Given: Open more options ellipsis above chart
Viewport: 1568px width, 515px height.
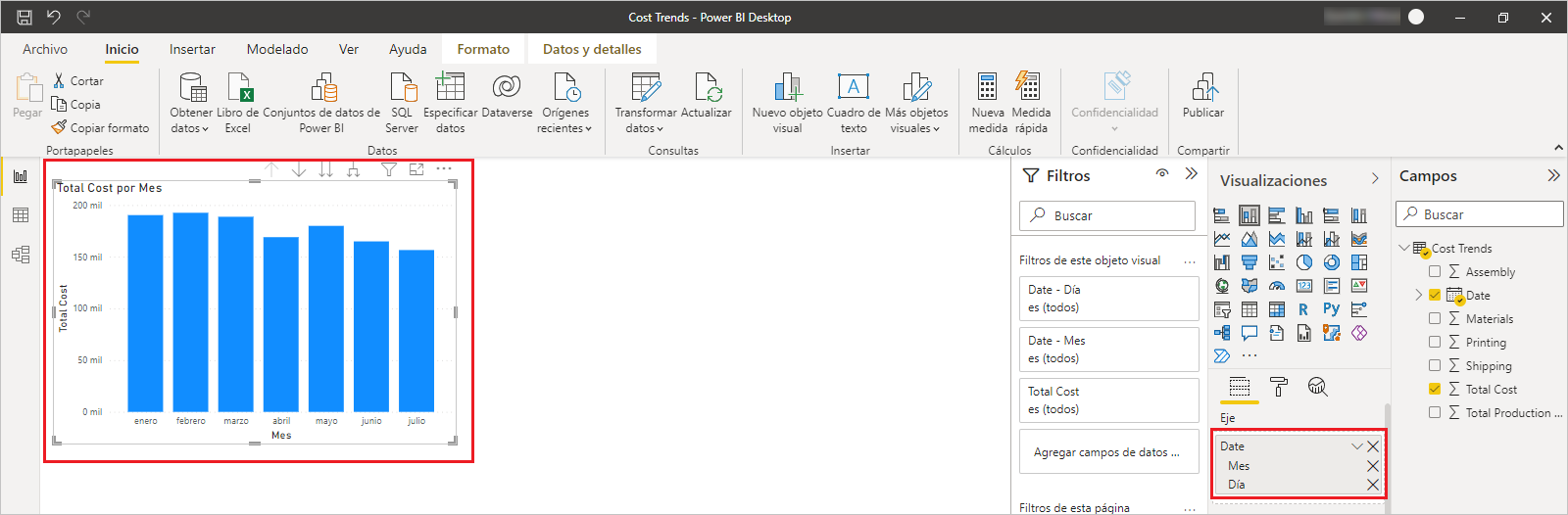Looking at the screenshot, I should pyautogui.click(x=444, y=168).
